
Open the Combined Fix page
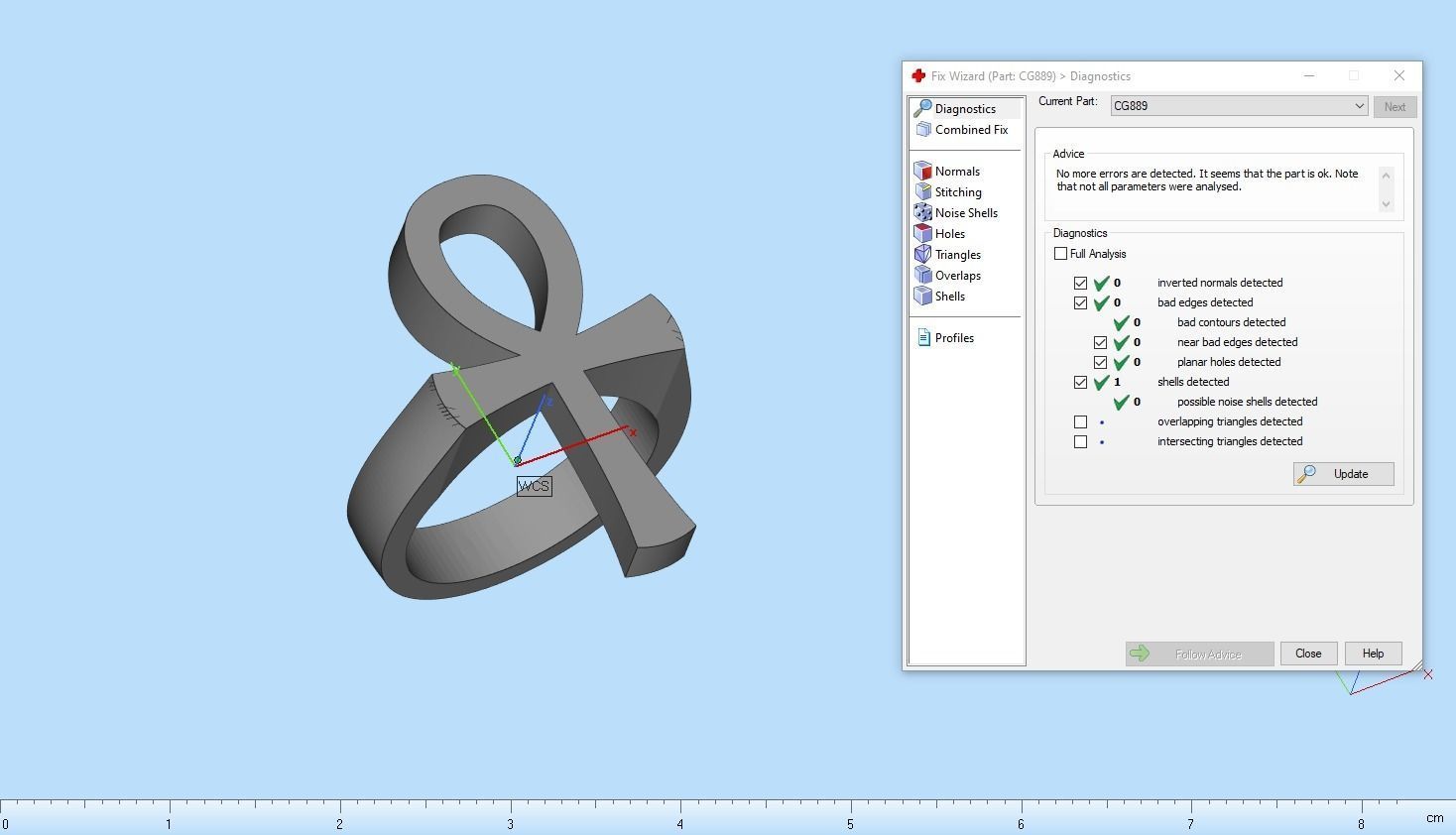pos(971,130)
